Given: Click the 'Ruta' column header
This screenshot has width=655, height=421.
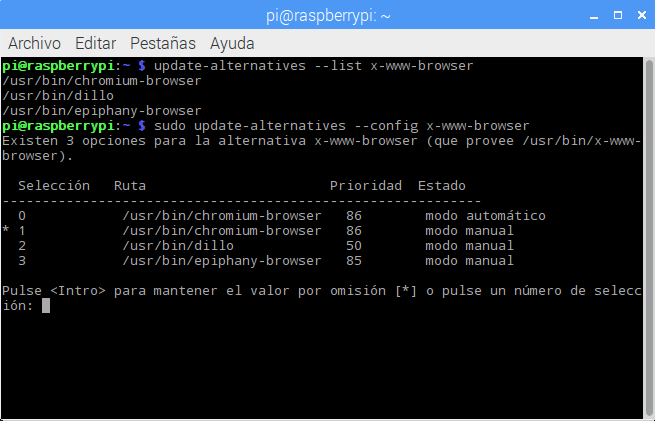Looking at the screenshot, I should click(x=130, y=185).
